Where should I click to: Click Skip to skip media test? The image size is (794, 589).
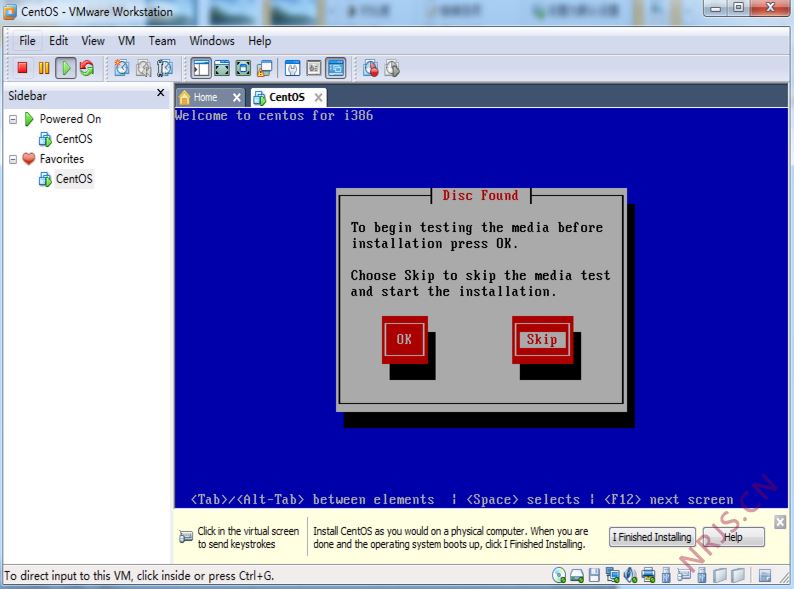click(542, 339)
